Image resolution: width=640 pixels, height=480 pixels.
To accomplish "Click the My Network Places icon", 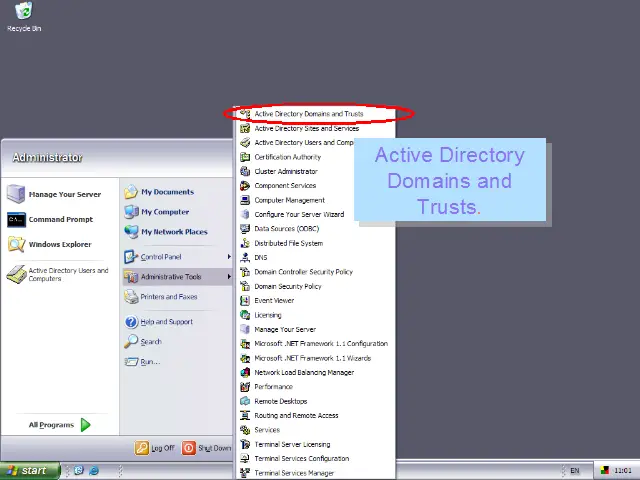I will pos(131,231).
